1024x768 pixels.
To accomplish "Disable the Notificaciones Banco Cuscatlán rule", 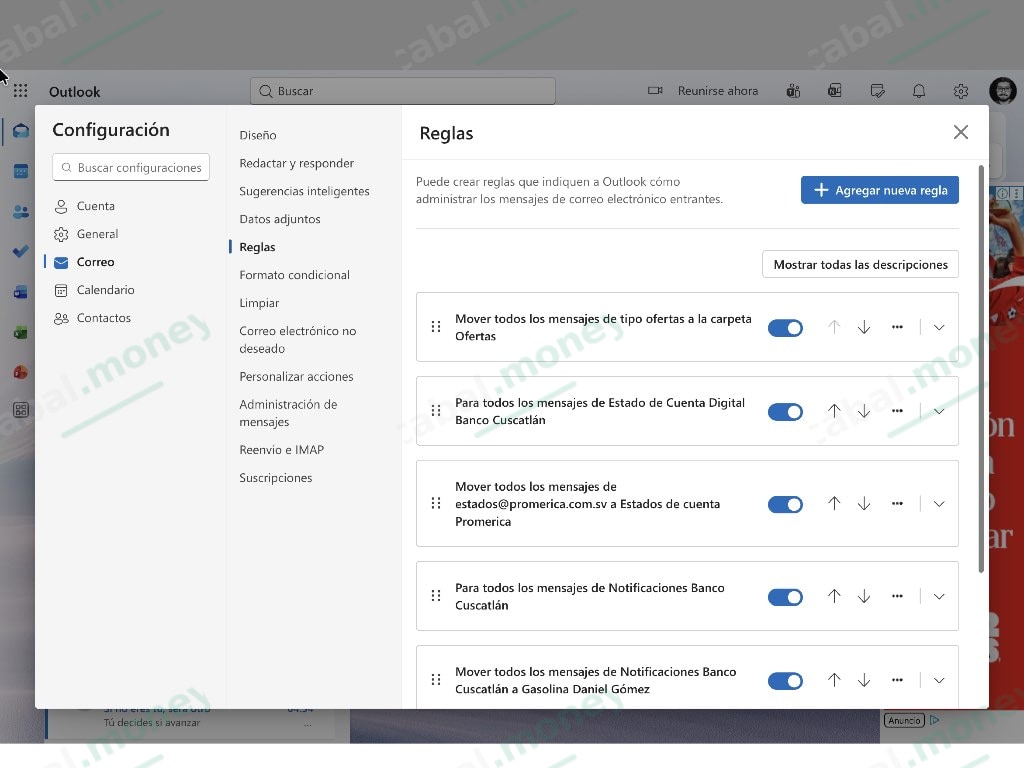I will (786, 596).
